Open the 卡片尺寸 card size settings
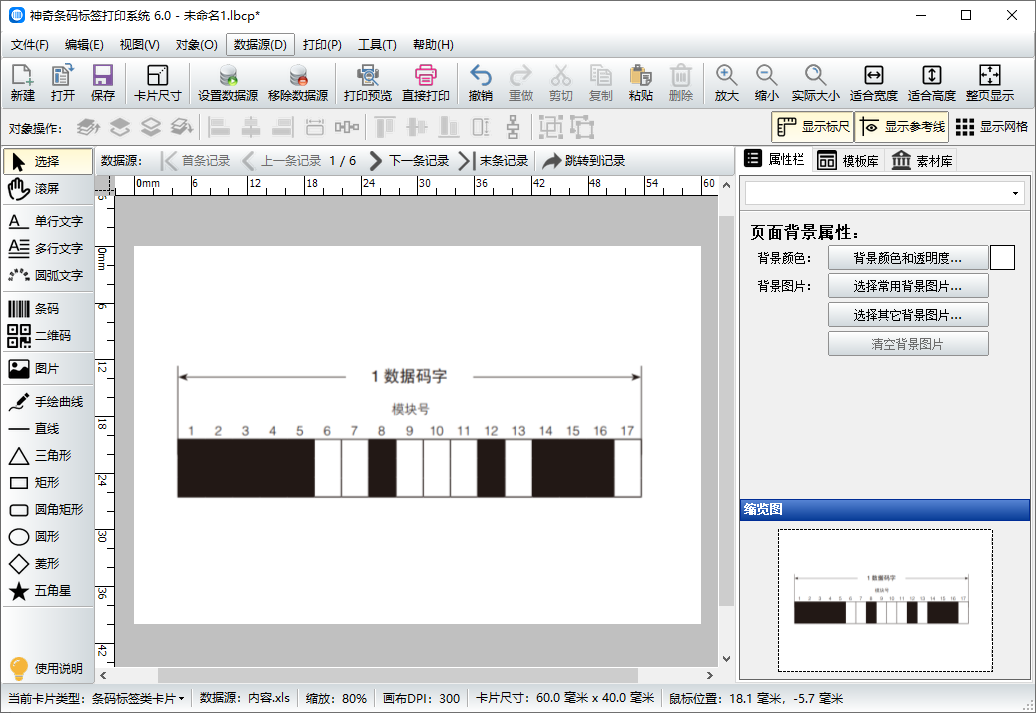The width and height of the screenshot is (1036, 713). (157, 83)
